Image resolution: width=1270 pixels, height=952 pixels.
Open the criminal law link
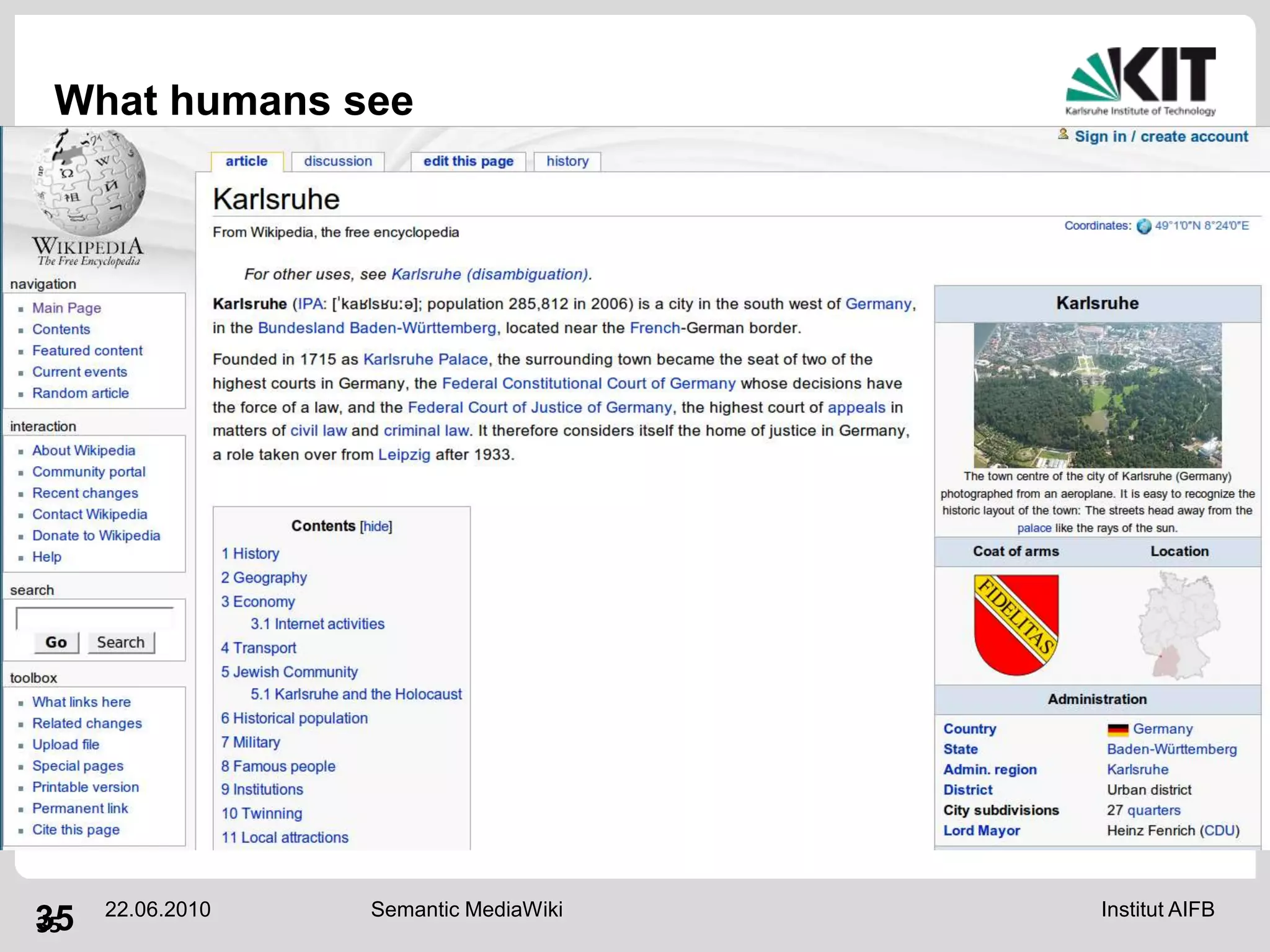(x=426, y=431)
